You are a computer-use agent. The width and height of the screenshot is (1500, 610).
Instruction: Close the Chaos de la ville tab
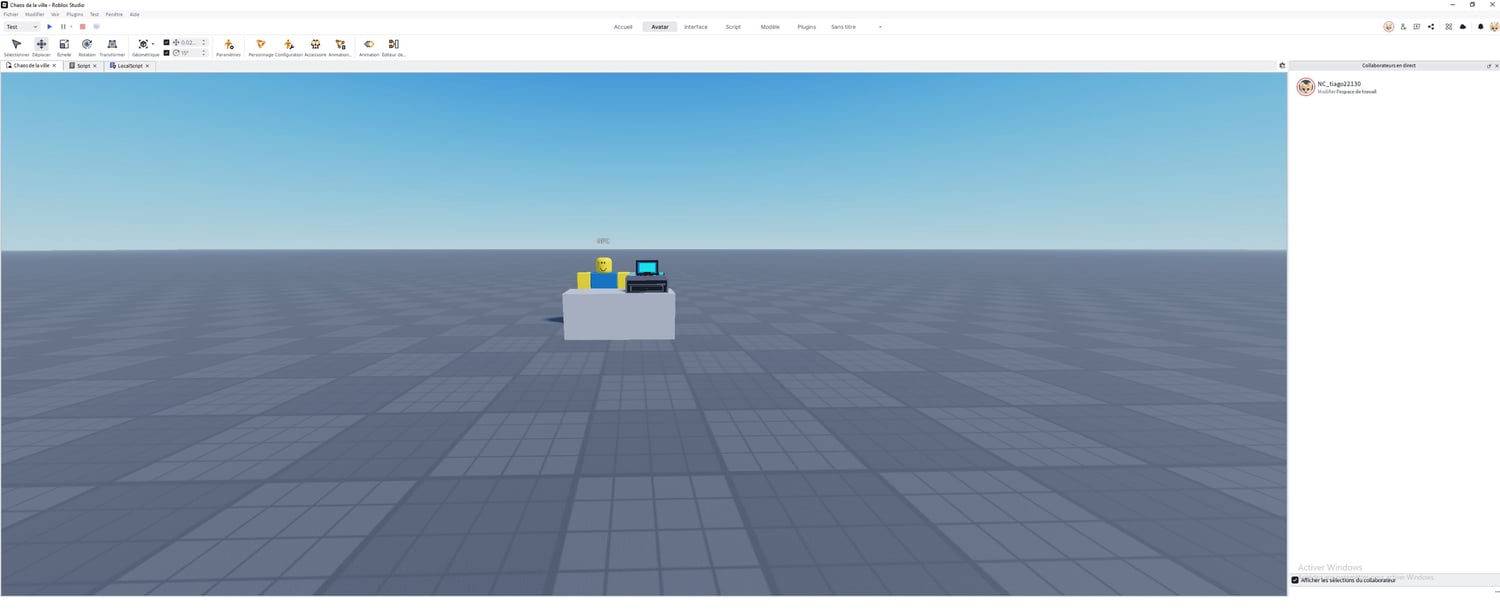pyautogui.click(x=55, y=65)
